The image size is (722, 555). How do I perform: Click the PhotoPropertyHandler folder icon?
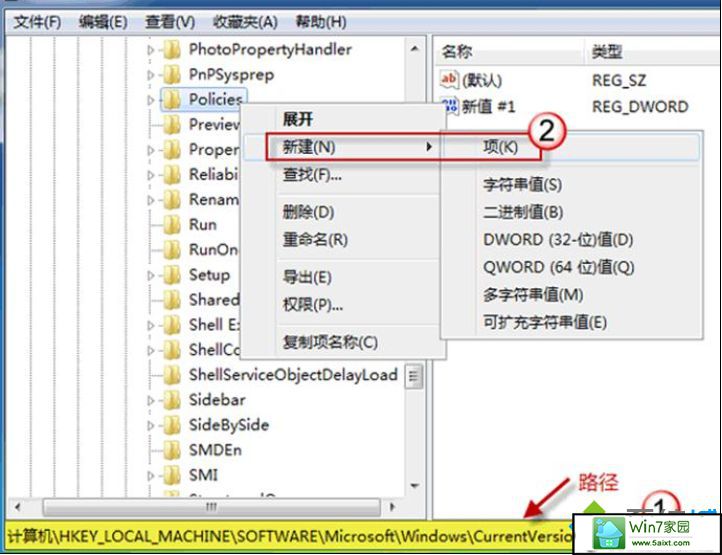[172, 49]
